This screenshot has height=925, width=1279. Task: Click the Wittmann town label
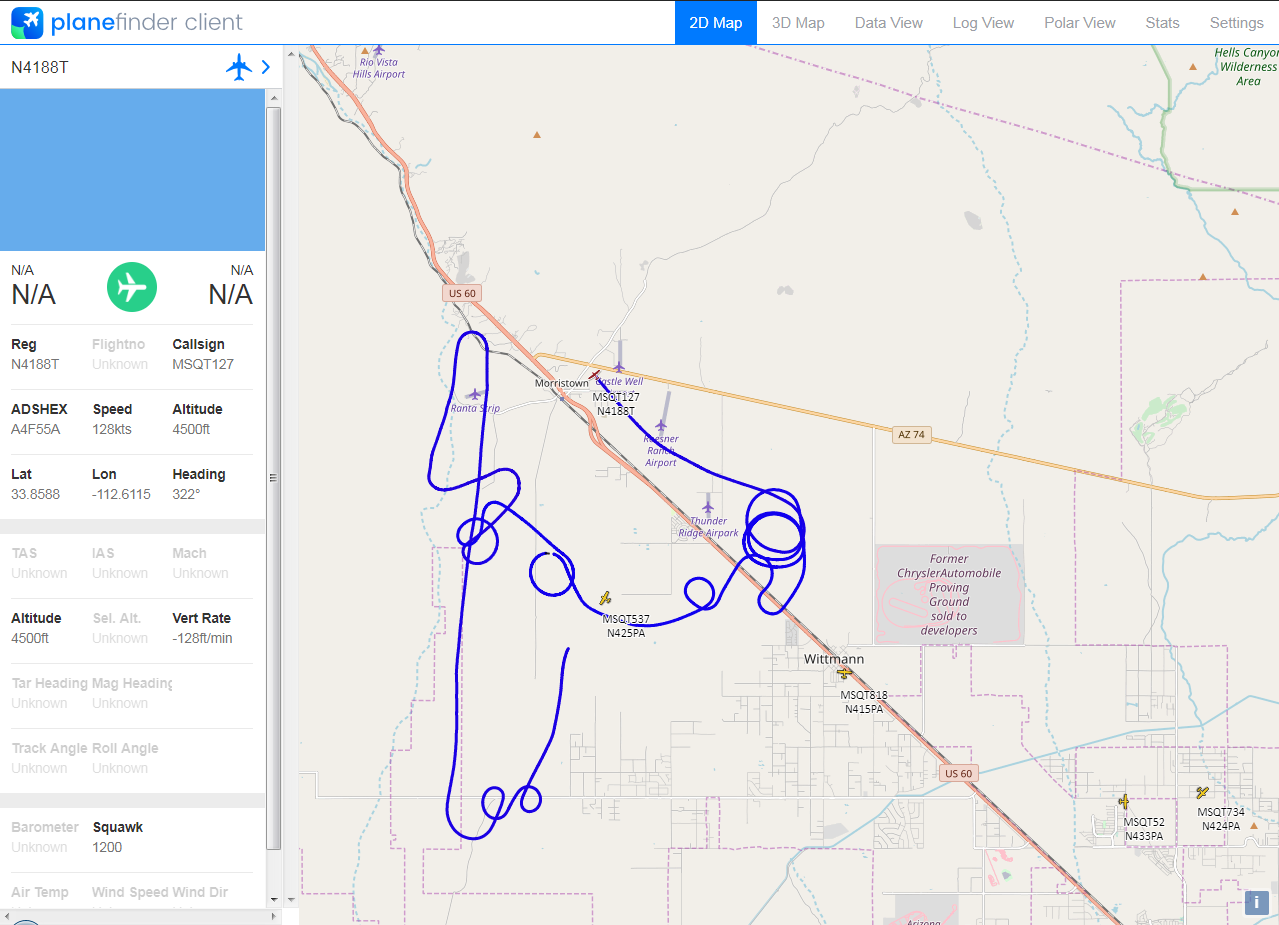tap(834, 659)
